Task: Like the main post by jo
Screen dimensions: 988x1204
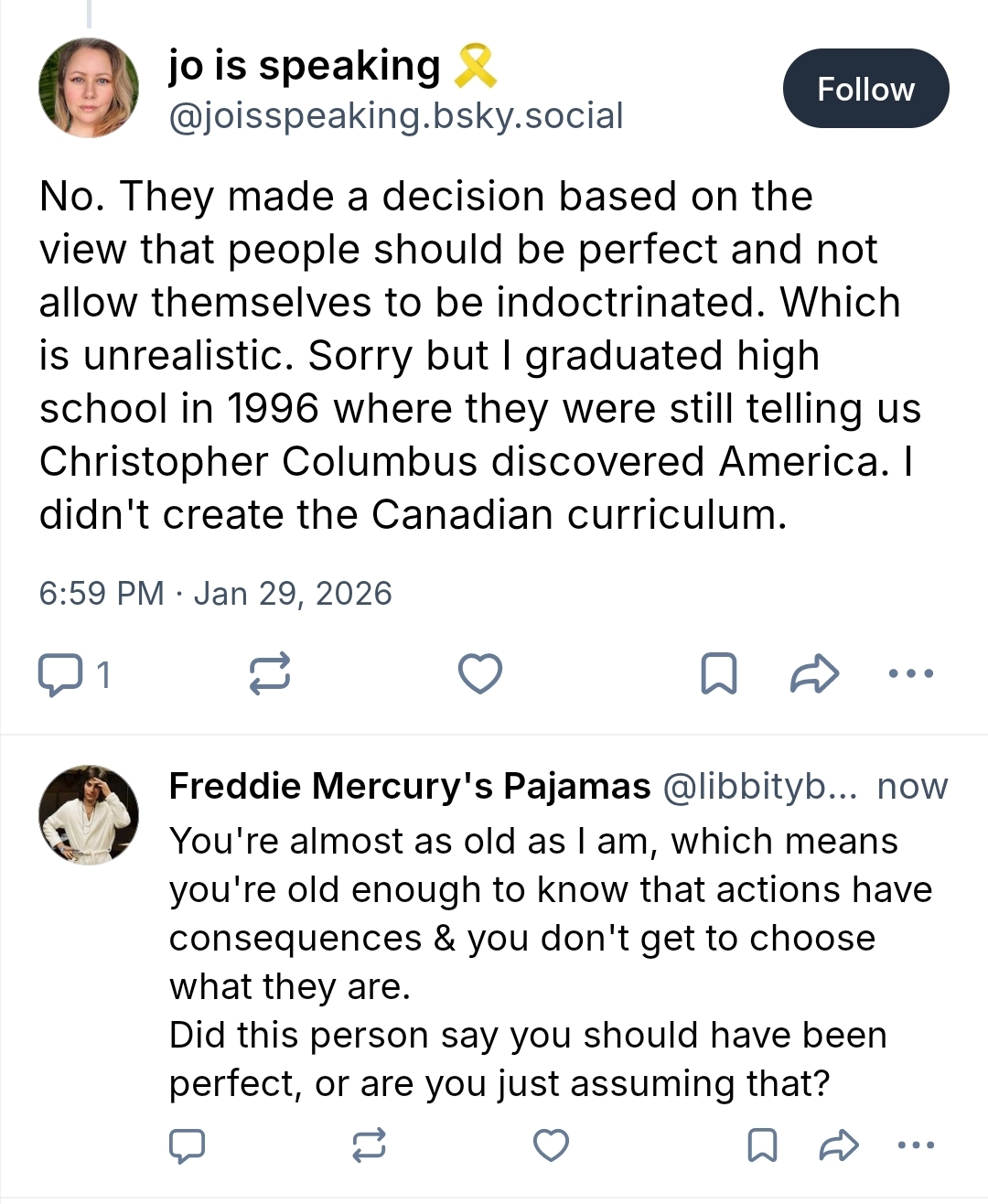Action: click(479, 674)
